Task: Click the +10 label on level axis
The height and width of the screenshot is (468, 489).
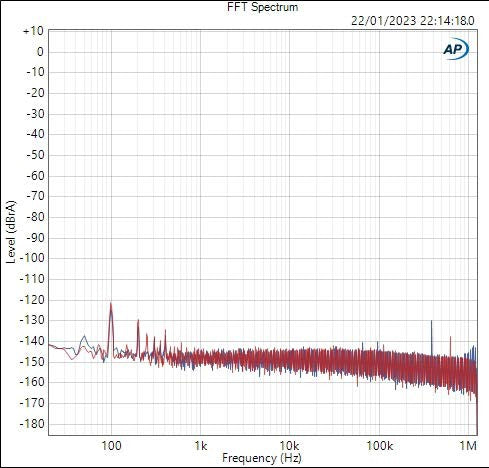Action: coord(33,31)
